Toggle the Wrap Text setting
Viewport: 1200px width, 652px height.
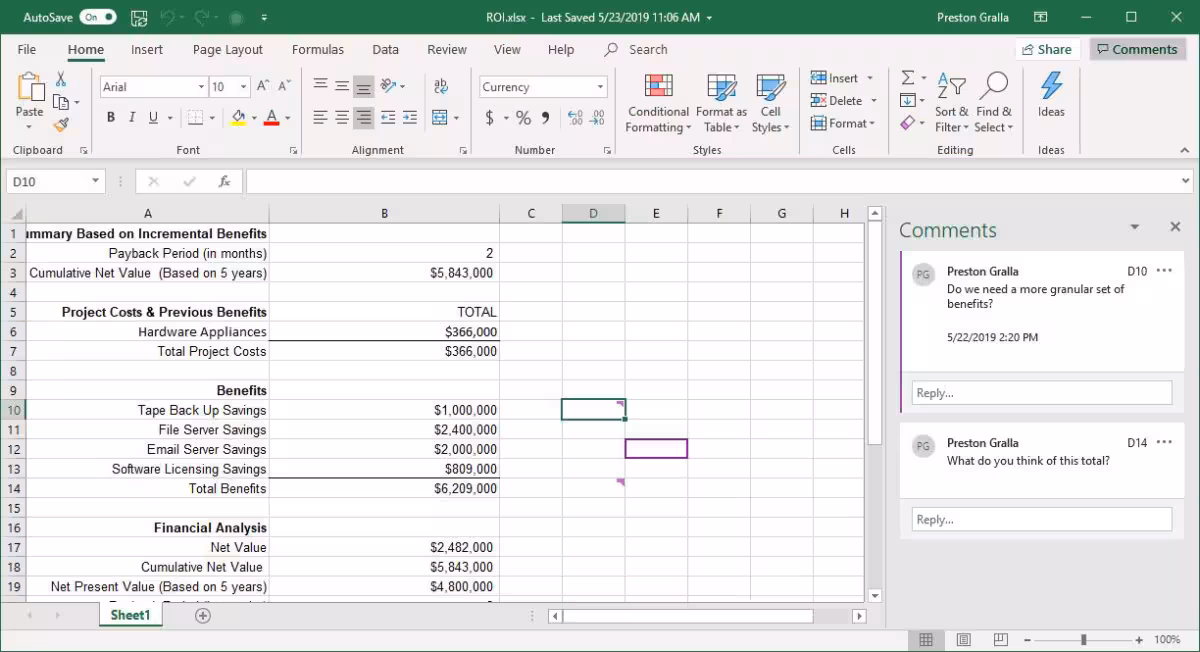[440, 87]
